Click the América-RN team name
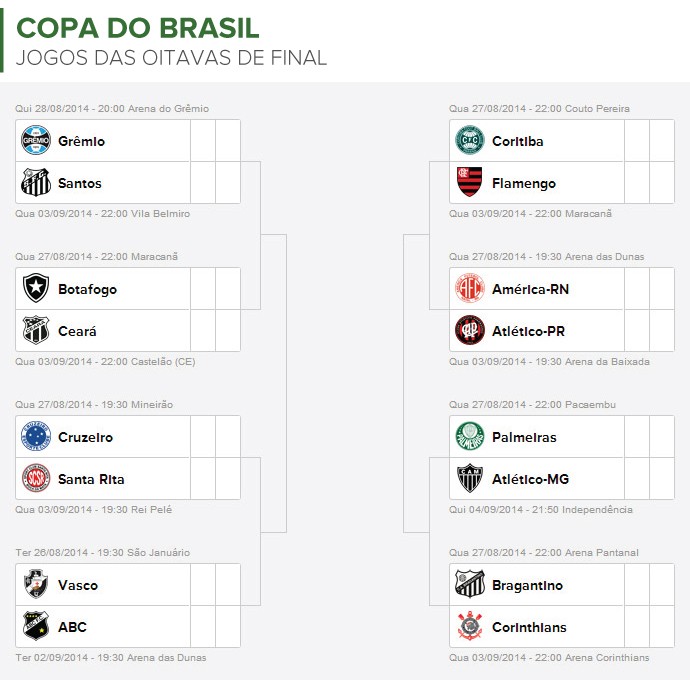The image size is (690, 680). pos(530,289)
